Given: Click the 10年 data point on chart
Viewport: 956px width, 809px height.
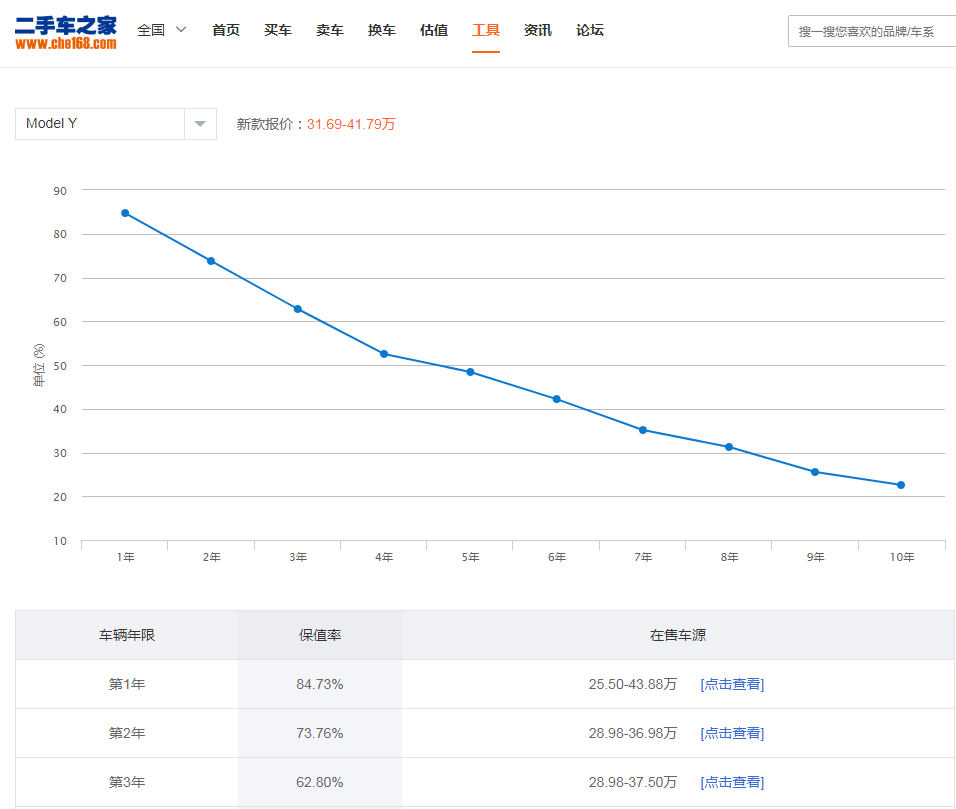Looking at the screenshot, I should [901, 485].
